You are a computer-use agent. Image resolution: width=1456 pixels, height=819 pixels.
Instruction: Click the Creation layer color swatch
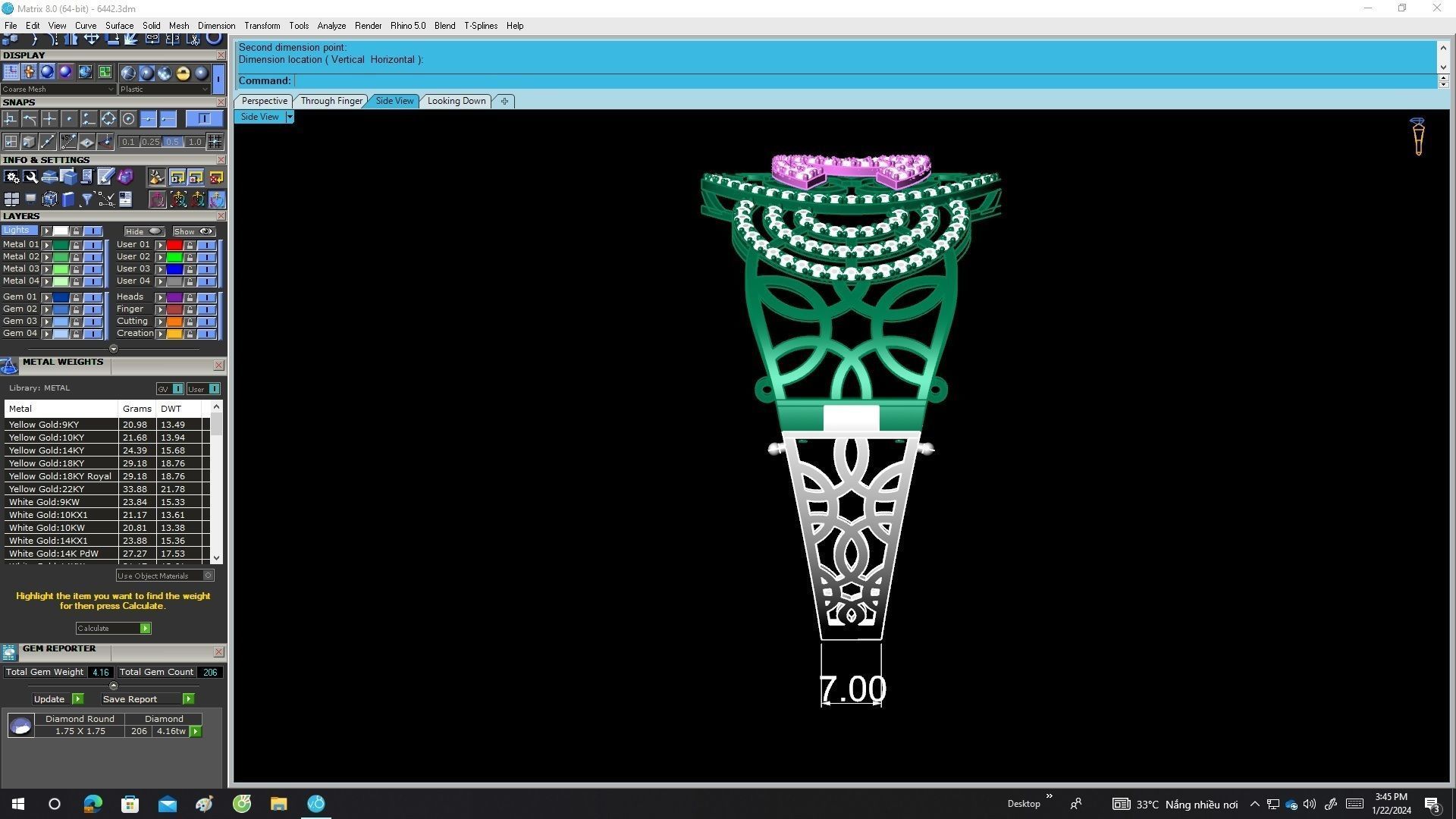point(174,334)
